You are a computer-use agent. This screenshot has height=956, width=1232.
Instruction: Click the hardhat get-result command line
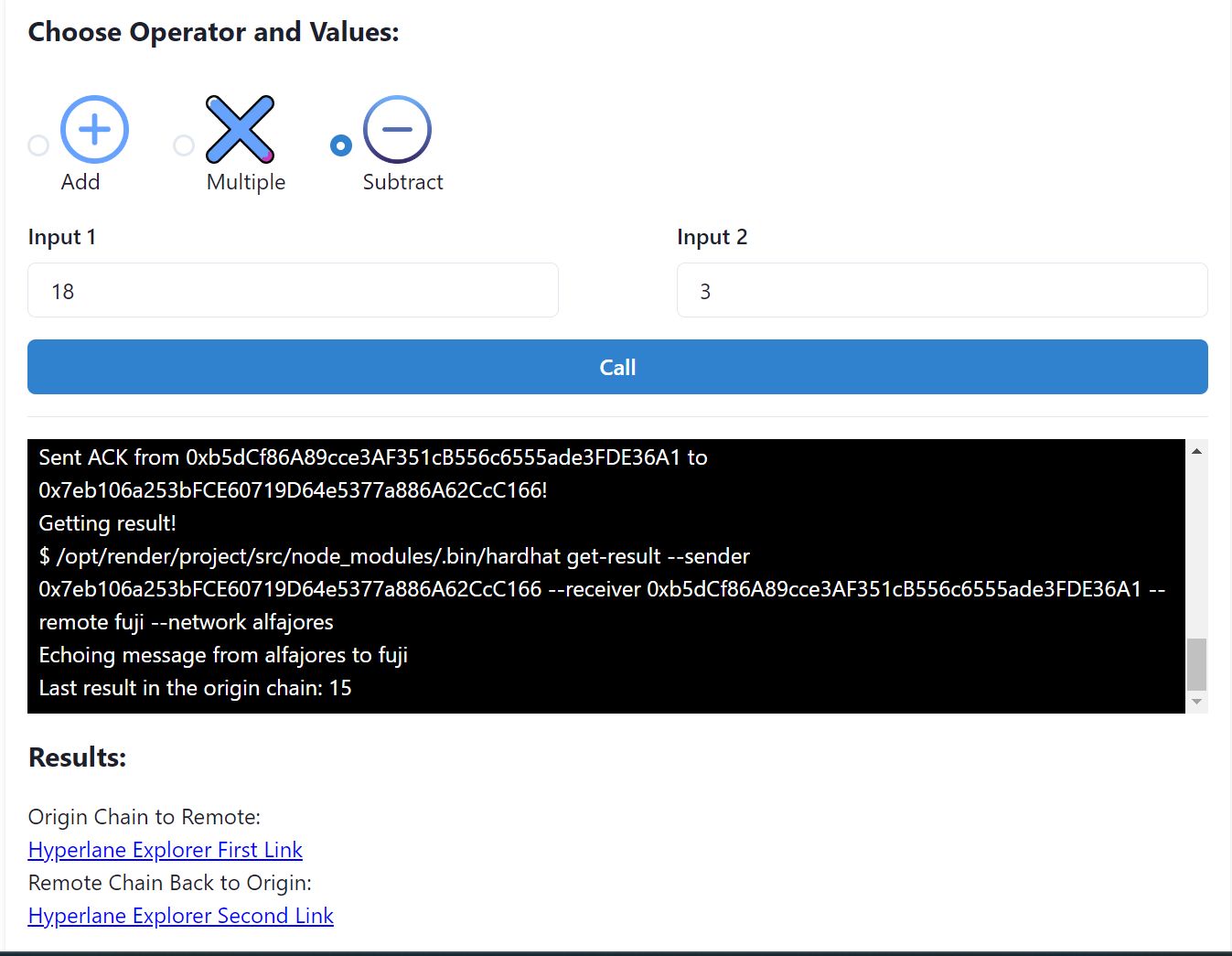(x=394, y=556)
